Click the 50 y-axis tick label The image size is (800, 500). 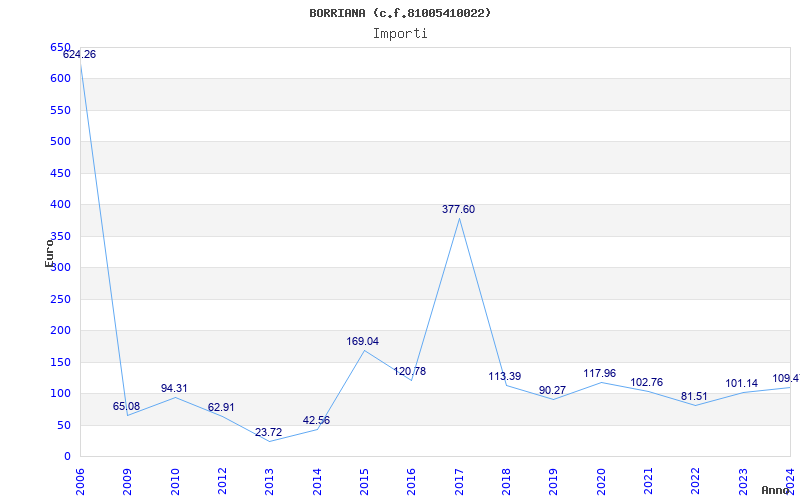[x=64, y=426]
